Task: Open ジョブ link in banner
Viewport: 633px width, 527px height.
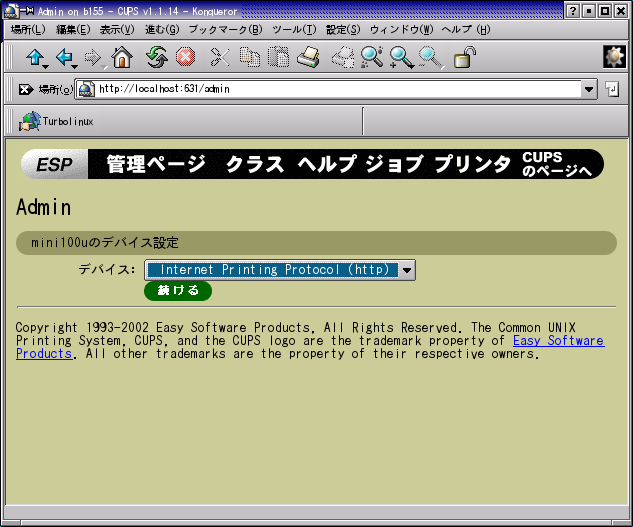Action: tap(394, 164)
